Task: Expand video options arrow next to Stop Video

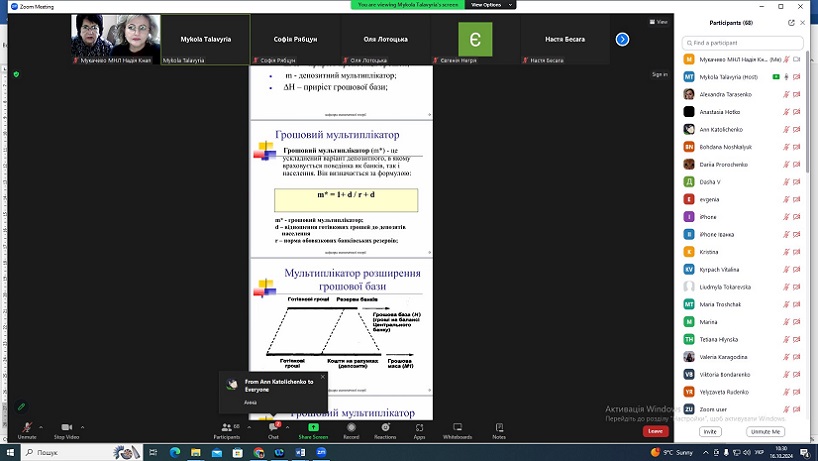Action: 82,427
